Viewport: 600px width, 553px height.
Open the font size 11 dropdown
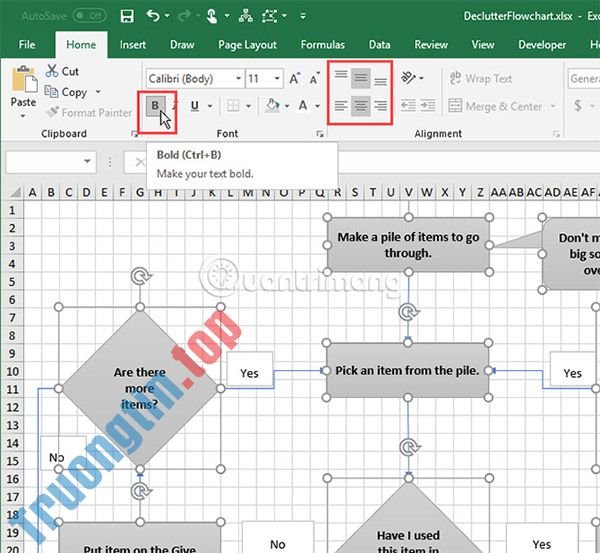[x=277, y=78]
